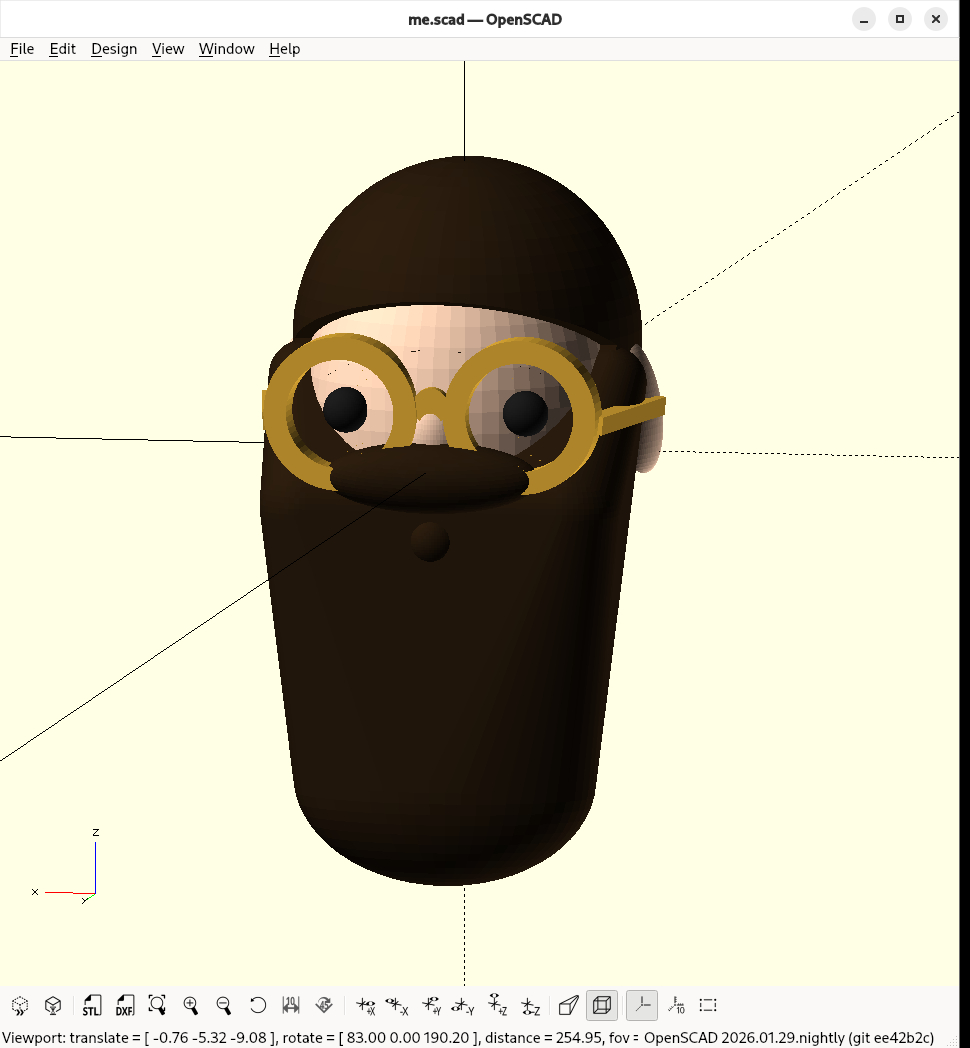Viewport: 970px width, 1048px height.
Task: Export the model as STL
Action: pos(92,1005)
